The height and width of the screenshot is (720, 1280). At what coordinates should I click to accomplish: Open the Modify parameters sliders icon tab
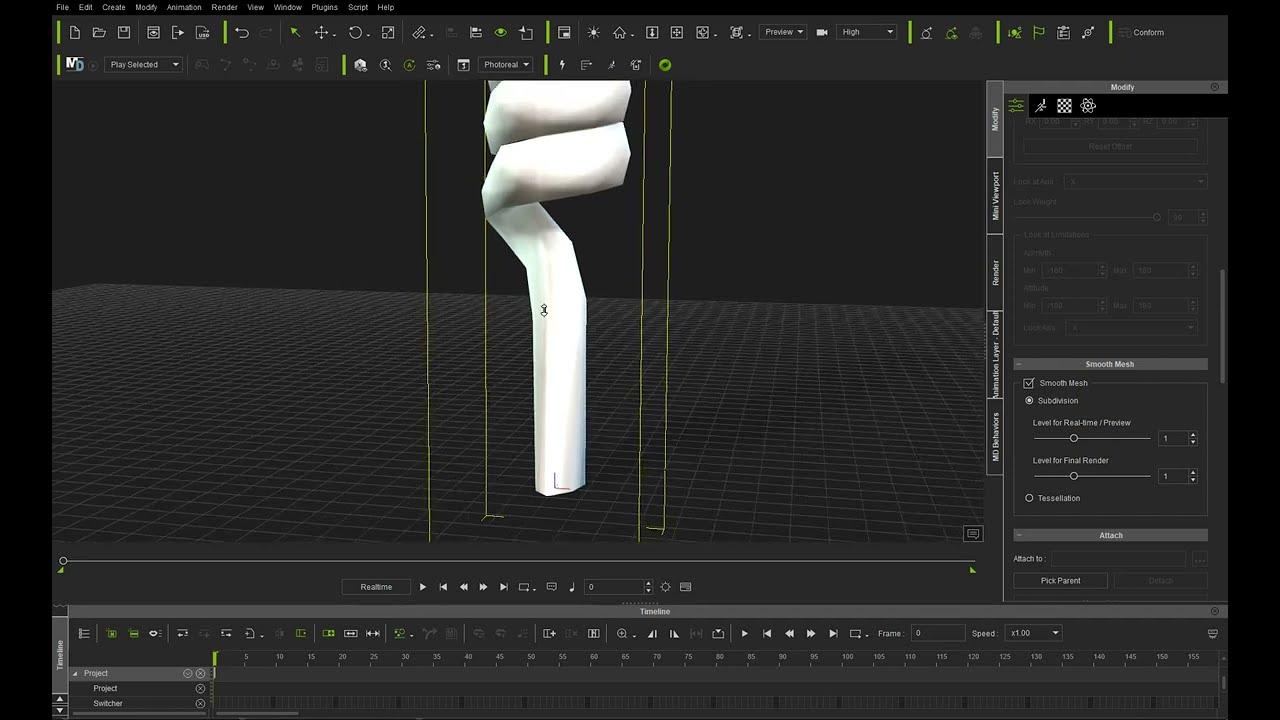click(1016, 105)
